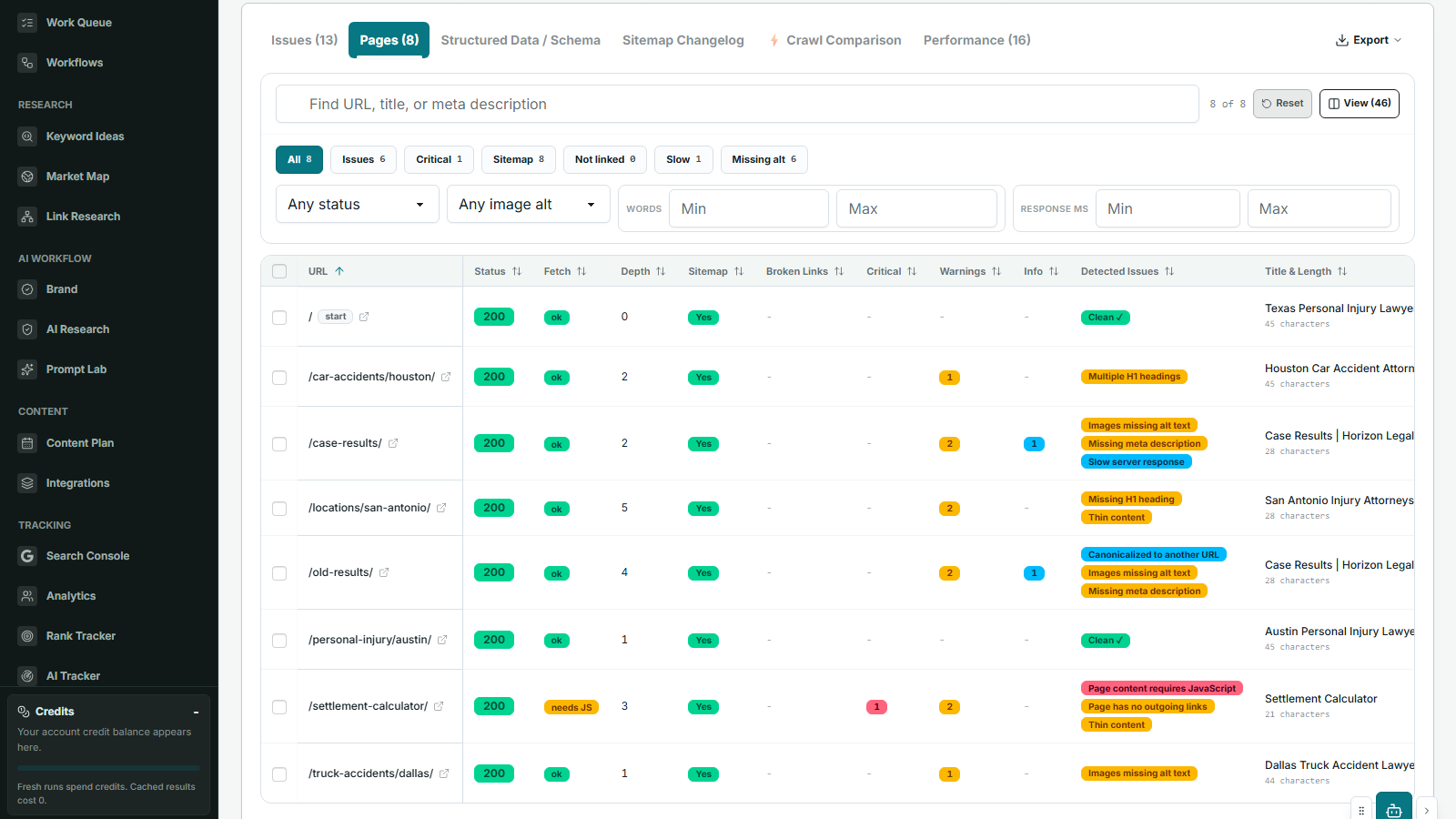This screenshot has width=1456, height=819.
Task: Click the Analytics sidebar icon
Action: coord(27,596)
